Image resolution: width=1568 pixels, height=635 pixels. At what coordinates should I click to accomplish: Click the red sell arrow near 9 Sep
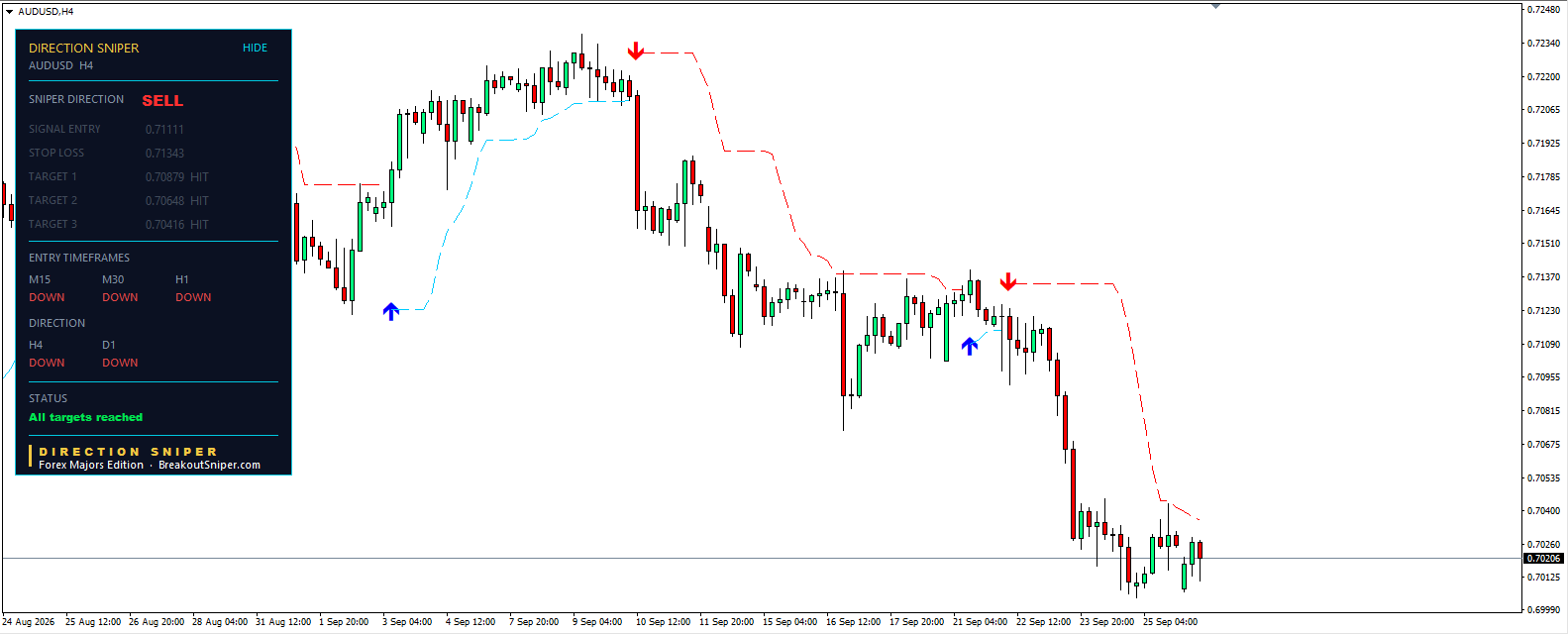click(x=636, y=51)
